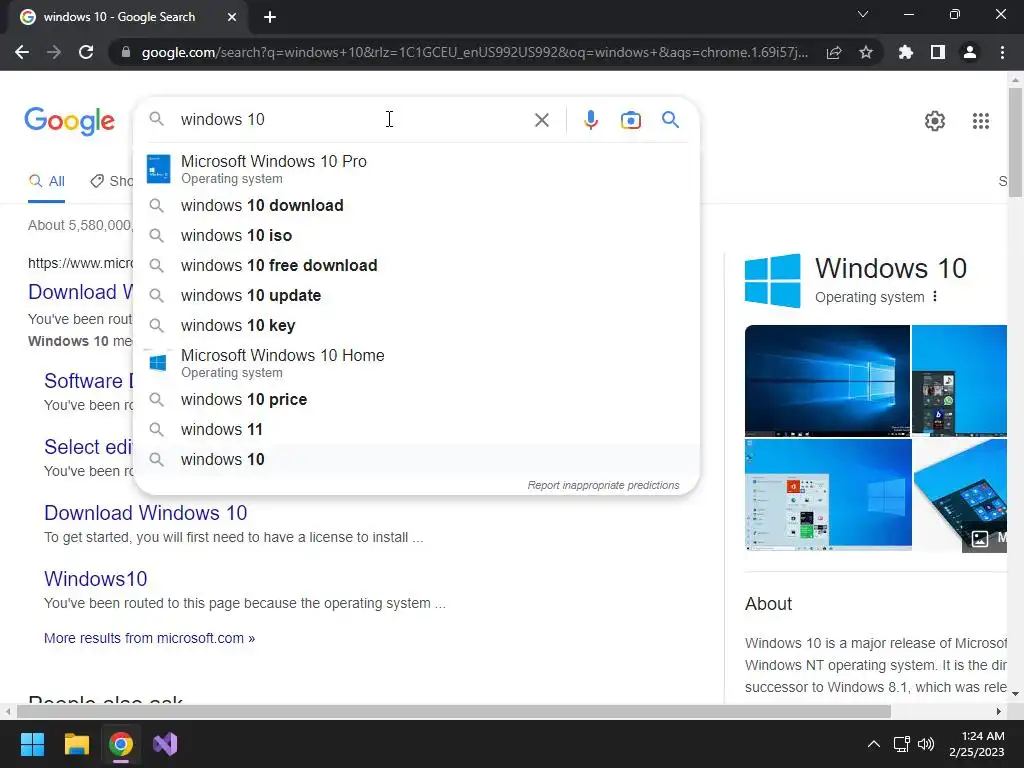Reload the current page

[x=86, y=52]
